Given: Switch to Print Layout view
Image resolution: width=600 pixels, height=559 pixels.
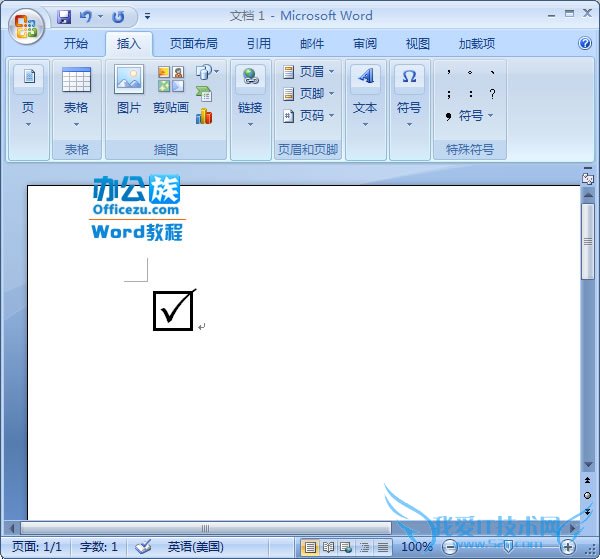Looking at the screenshot, I should pyautogui.click(x=310, y=547).
